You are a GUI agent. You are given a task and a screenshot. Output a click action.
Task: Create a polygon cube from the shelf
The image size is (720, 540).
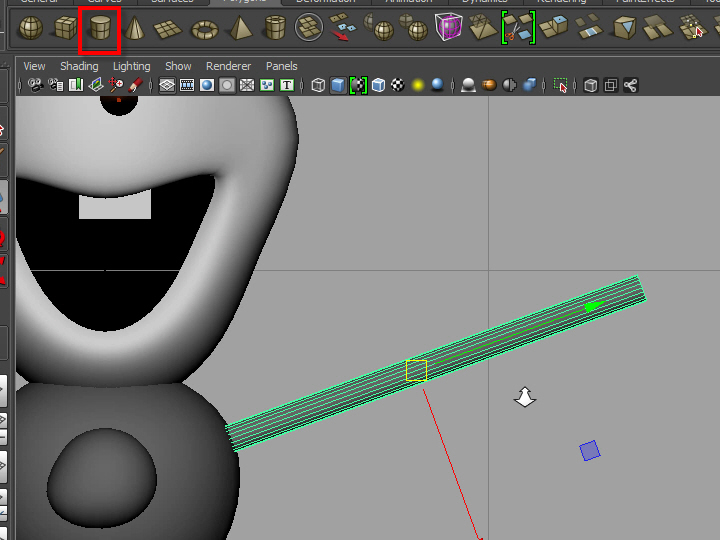pos(65,29)
